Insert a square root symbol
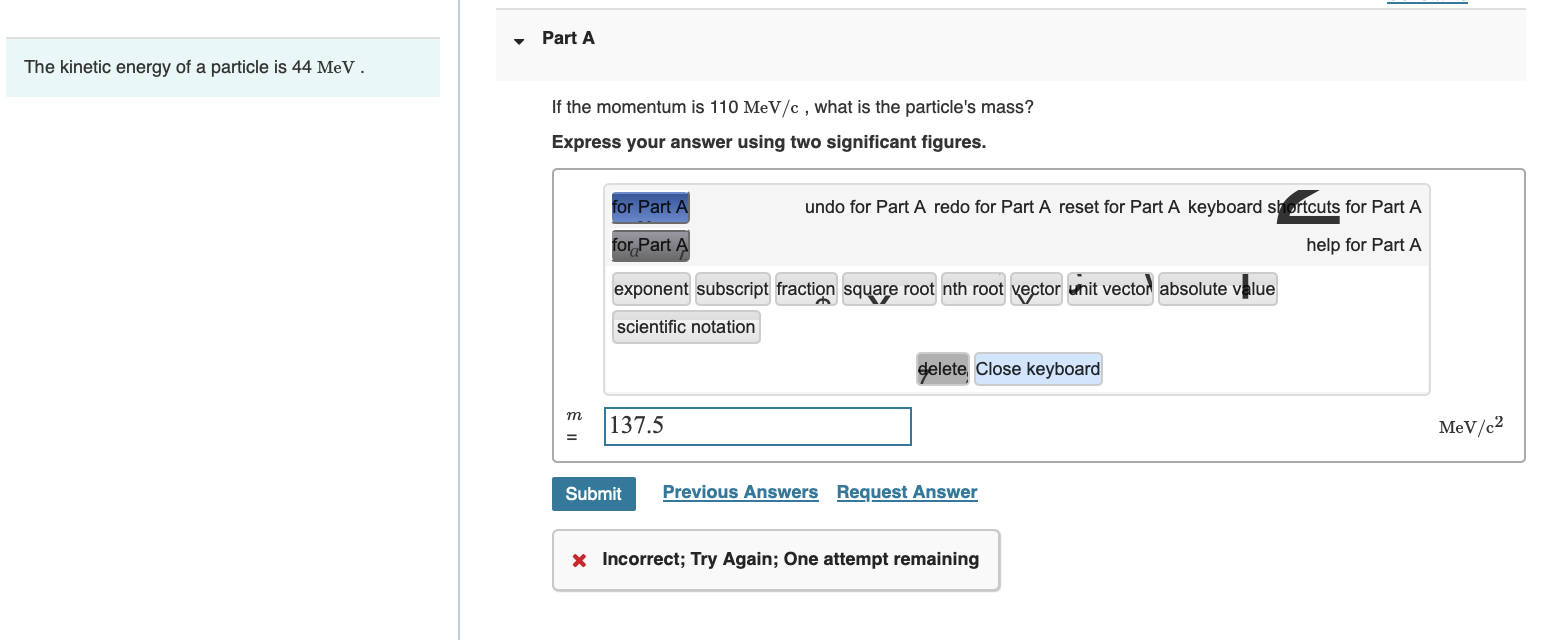This screenshot has height=640, width=1556. point(888,289)
